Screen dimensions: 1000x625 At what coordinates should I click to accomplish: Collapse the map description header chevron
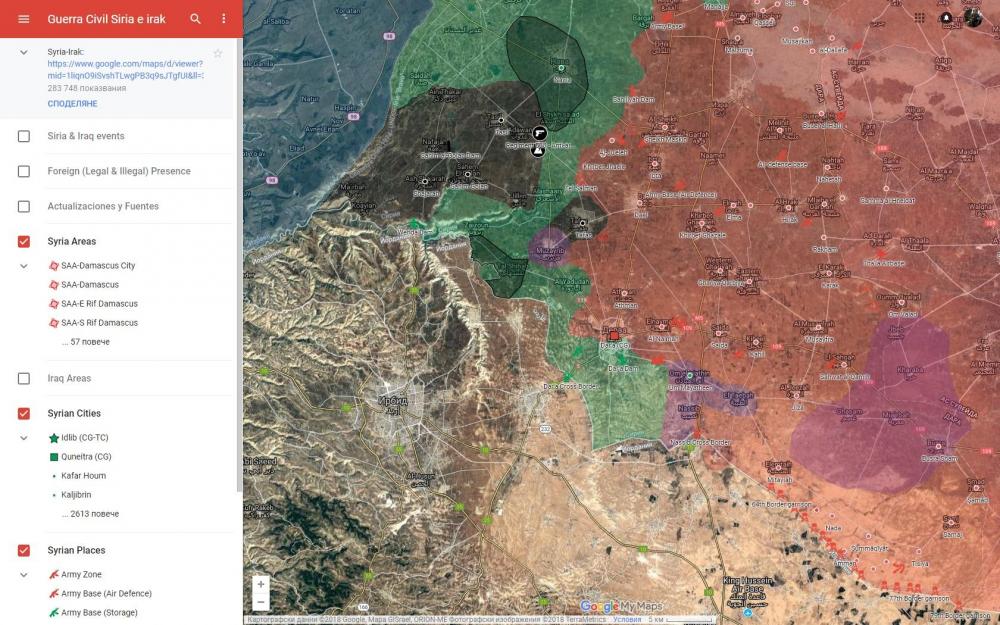click(x=24, y=52)
